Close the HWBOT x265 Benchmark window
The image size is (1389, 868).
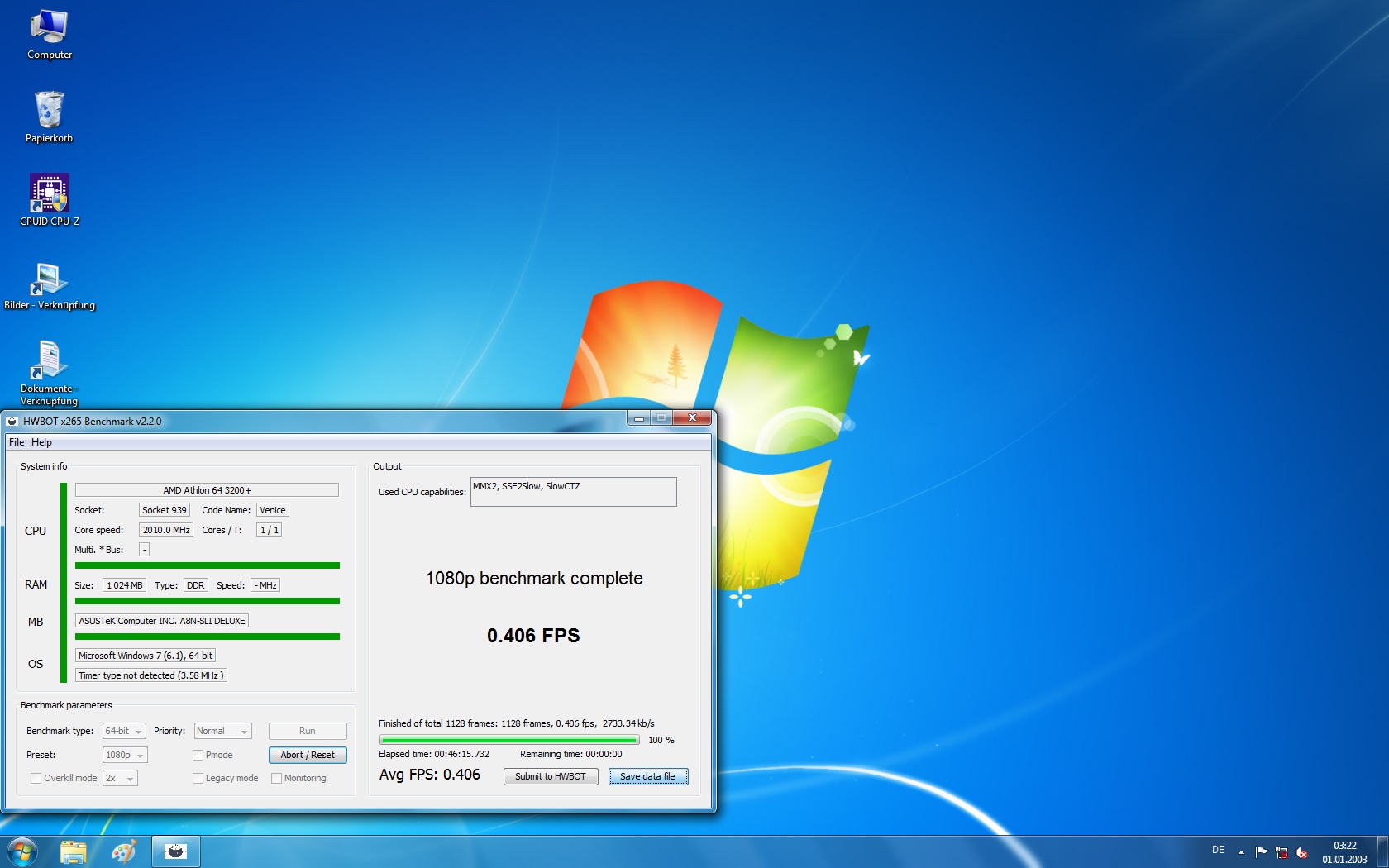coord(692,418)
